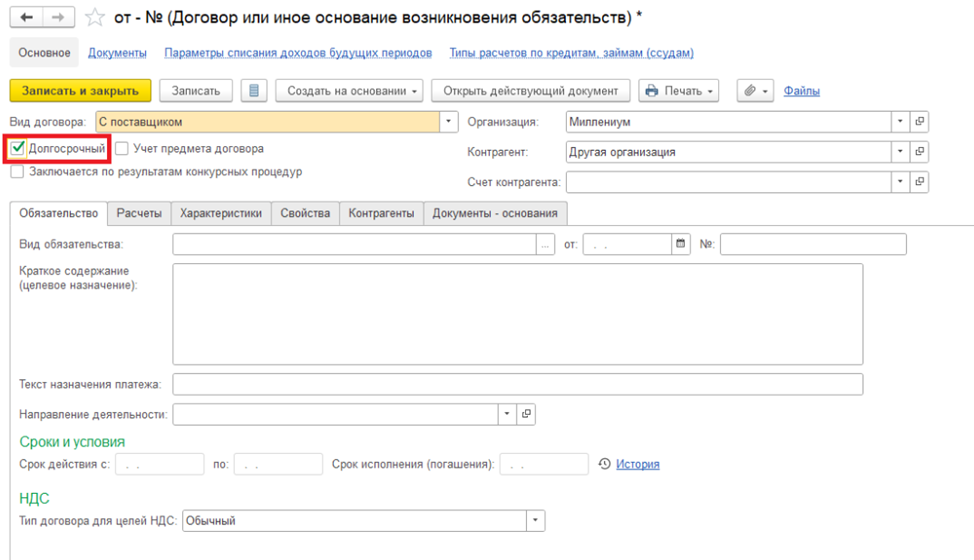
Task: Click Открыть действующий документ button
Action: click(x=530, y=91)
